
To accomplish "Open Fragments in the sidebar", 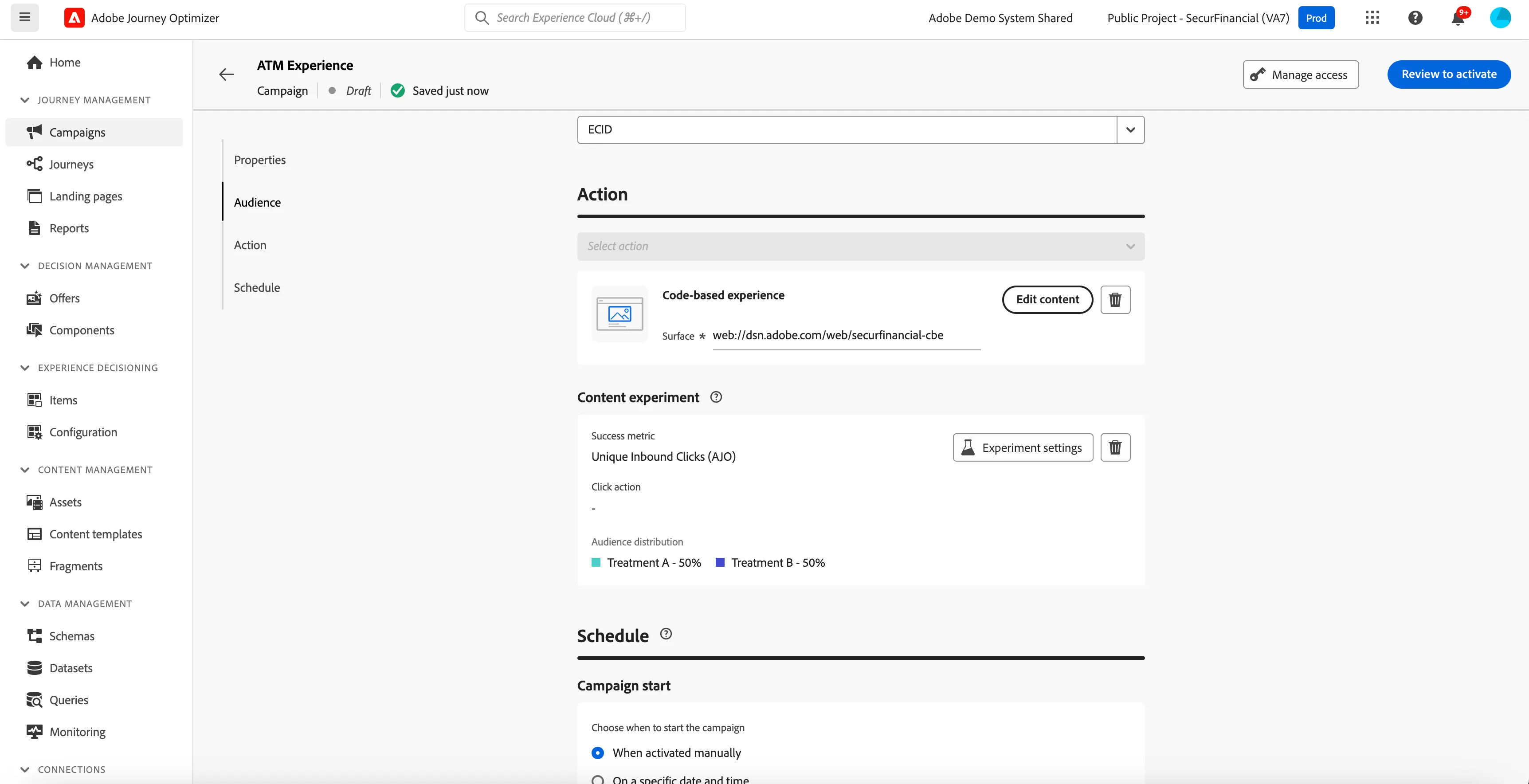I will (x=94, y=566).
